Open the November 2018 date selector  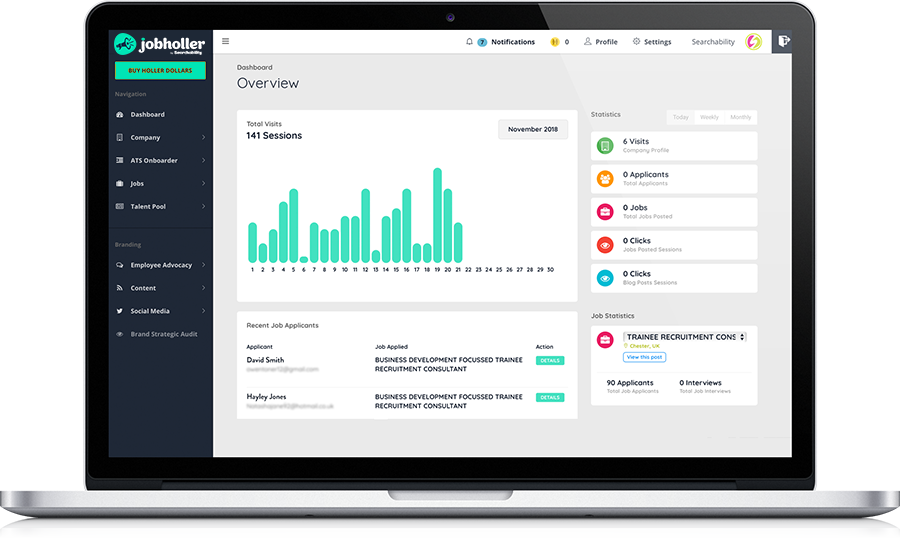(533, 129)
